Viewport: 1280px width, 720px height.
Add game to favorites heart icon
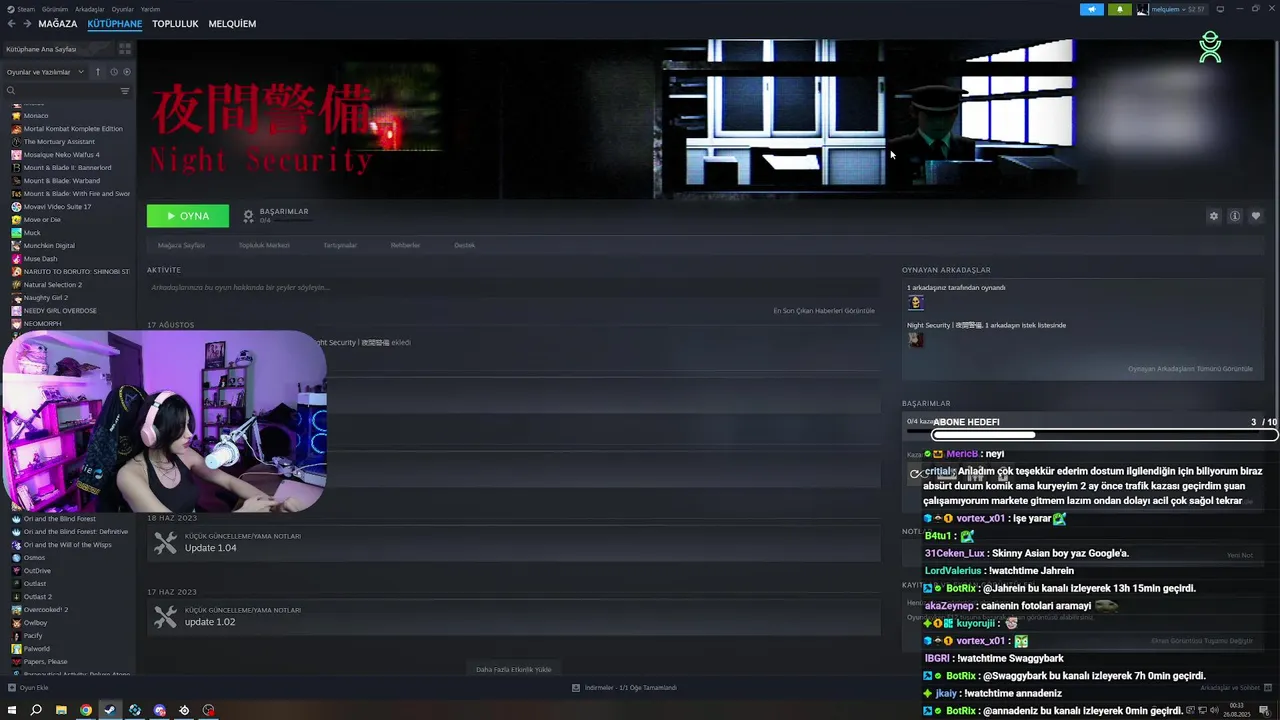coord(1256,216)
